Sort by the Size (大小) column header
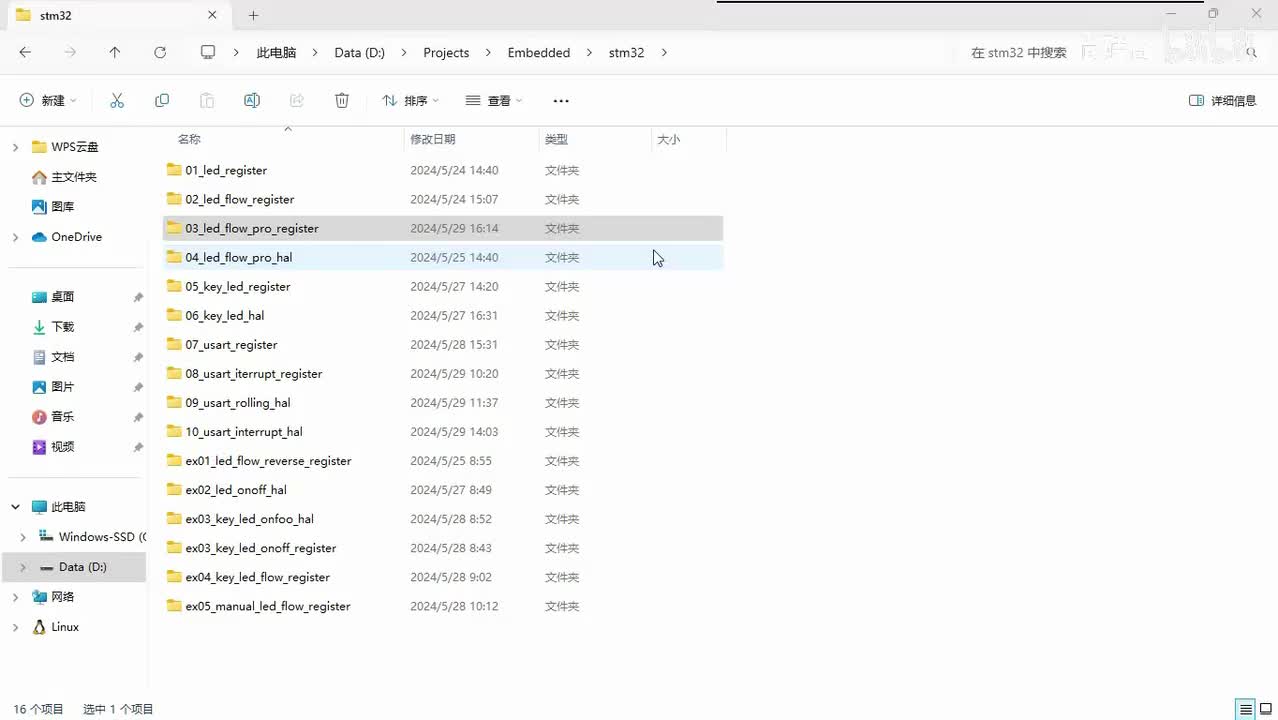The height and width of the screenshot is (720, 1278). (688, 139)
